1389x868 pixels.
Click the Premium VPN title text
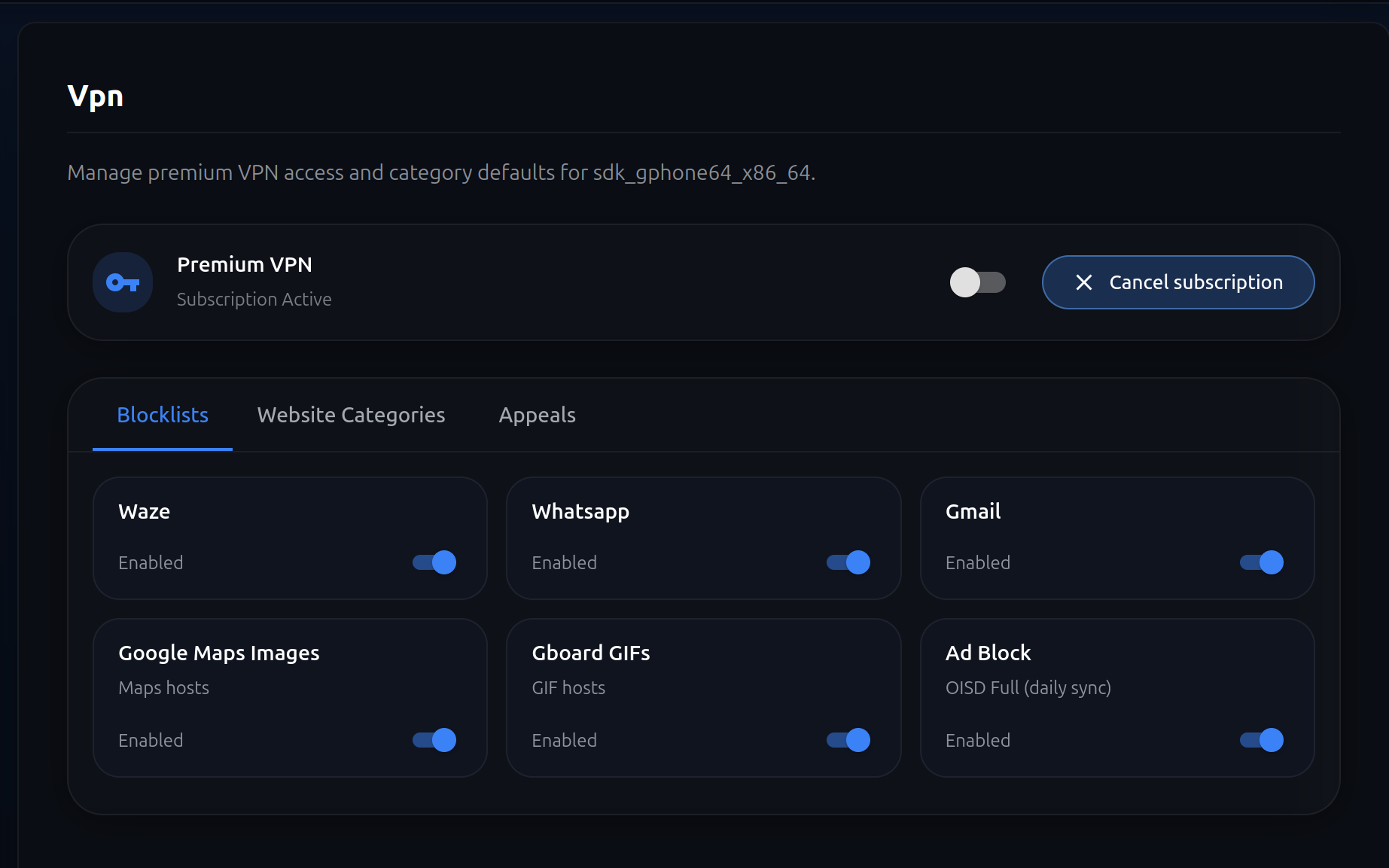tap(244, 265)
